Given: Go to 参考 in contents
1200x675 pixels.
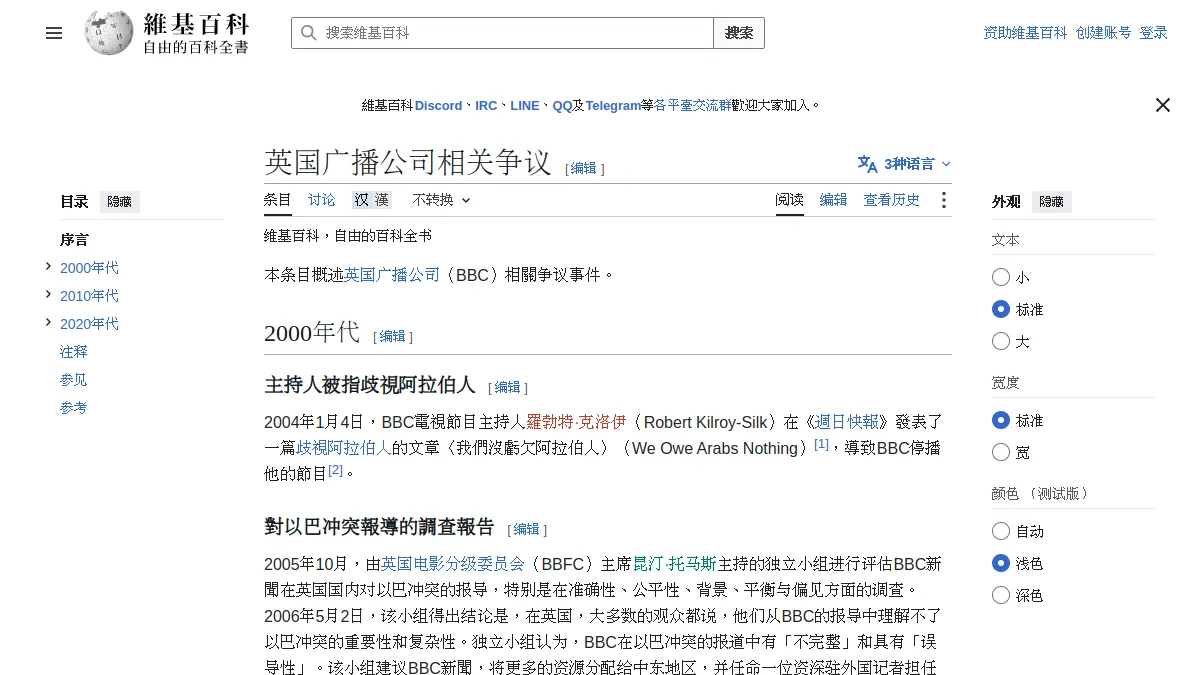Looking at the screenshot, I should pyautogui.click(x=74, y=408).
